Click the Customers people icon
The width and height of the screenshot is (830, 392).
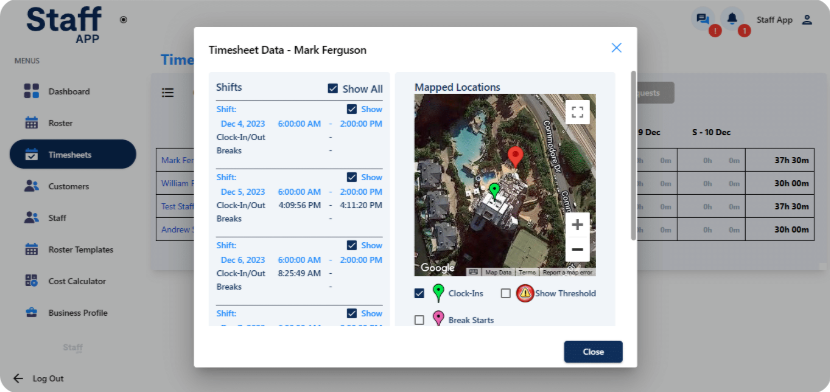32,186
